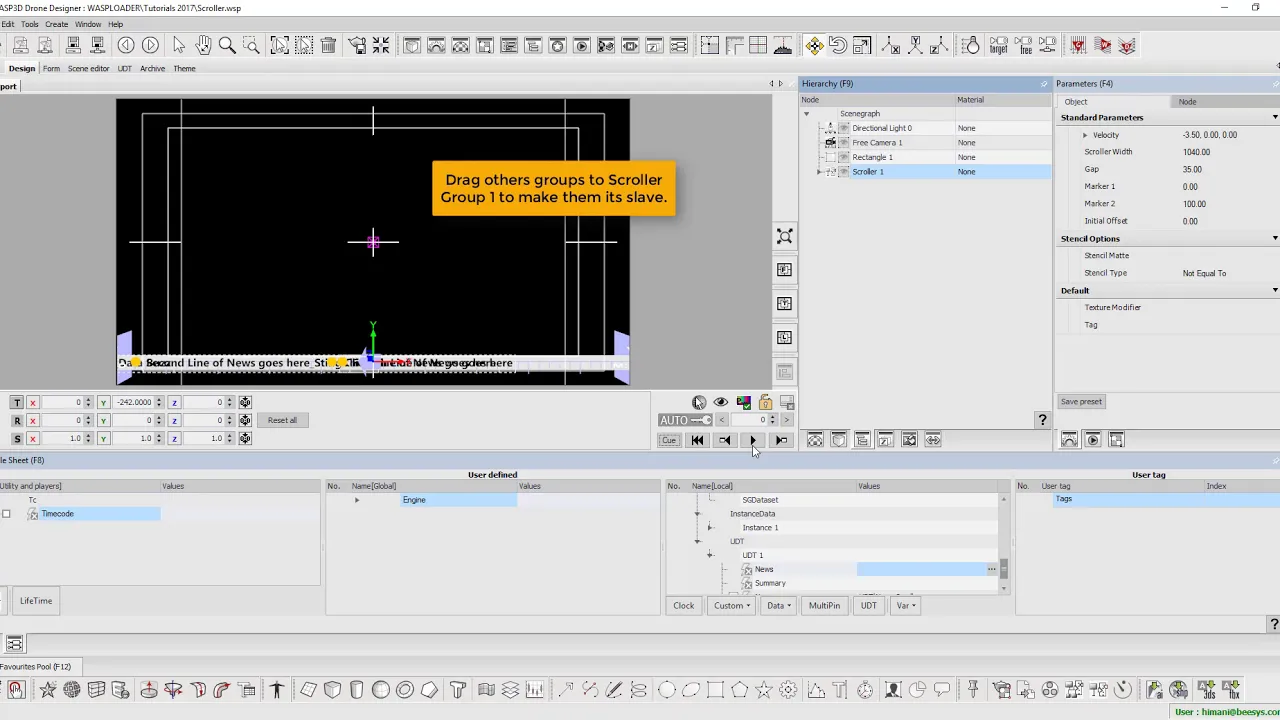Select the rotate tool in toolbar

pos(838,45)
